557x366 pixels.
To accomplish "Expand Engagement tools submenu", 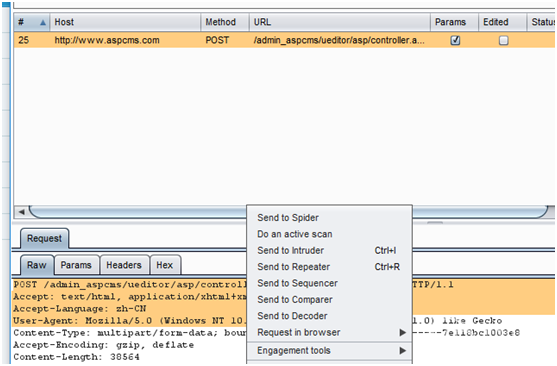I will coord(329,350).
